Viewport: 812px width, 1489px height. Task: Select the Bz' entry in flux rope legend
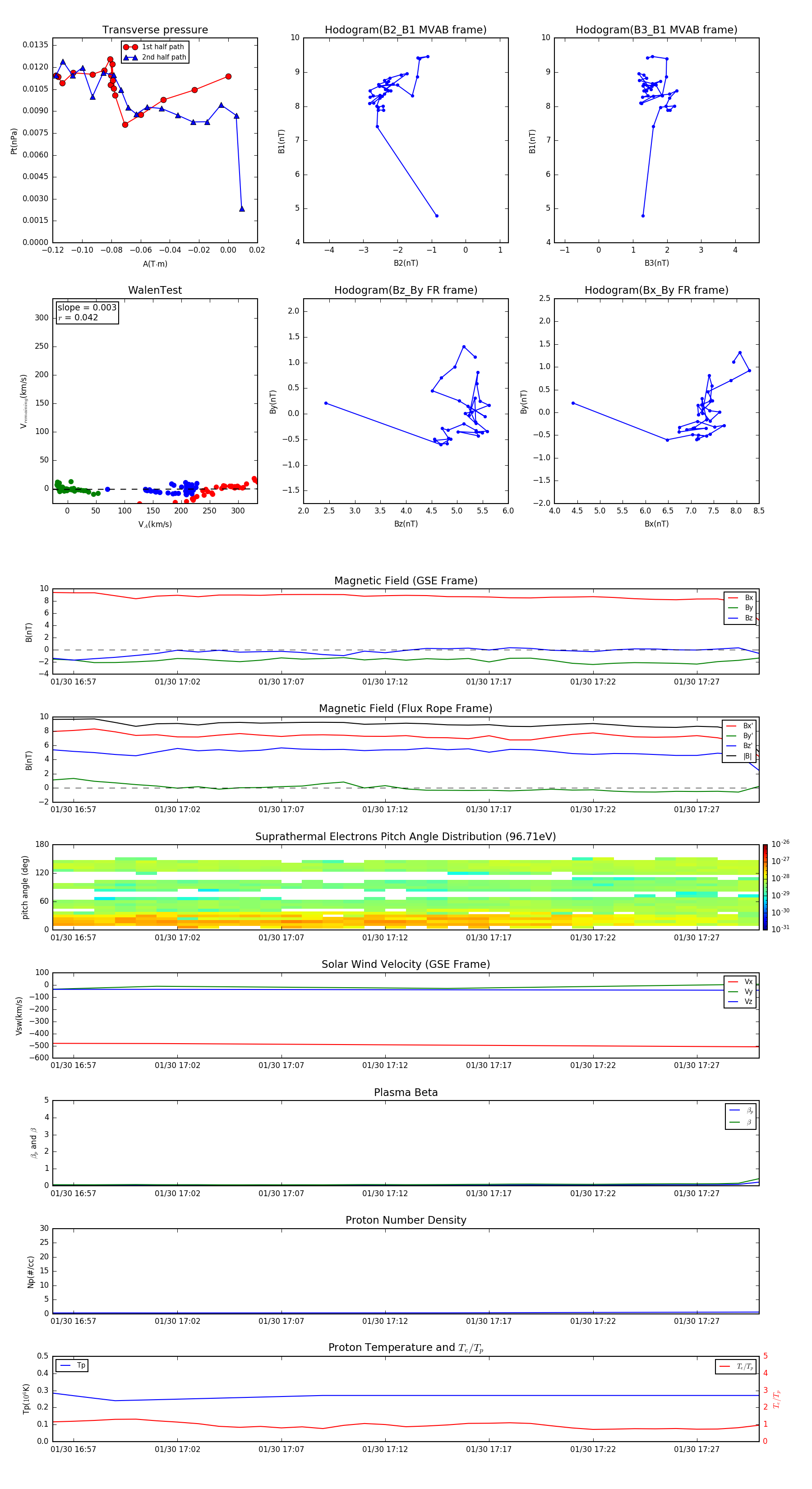click(x=740, y=746)
